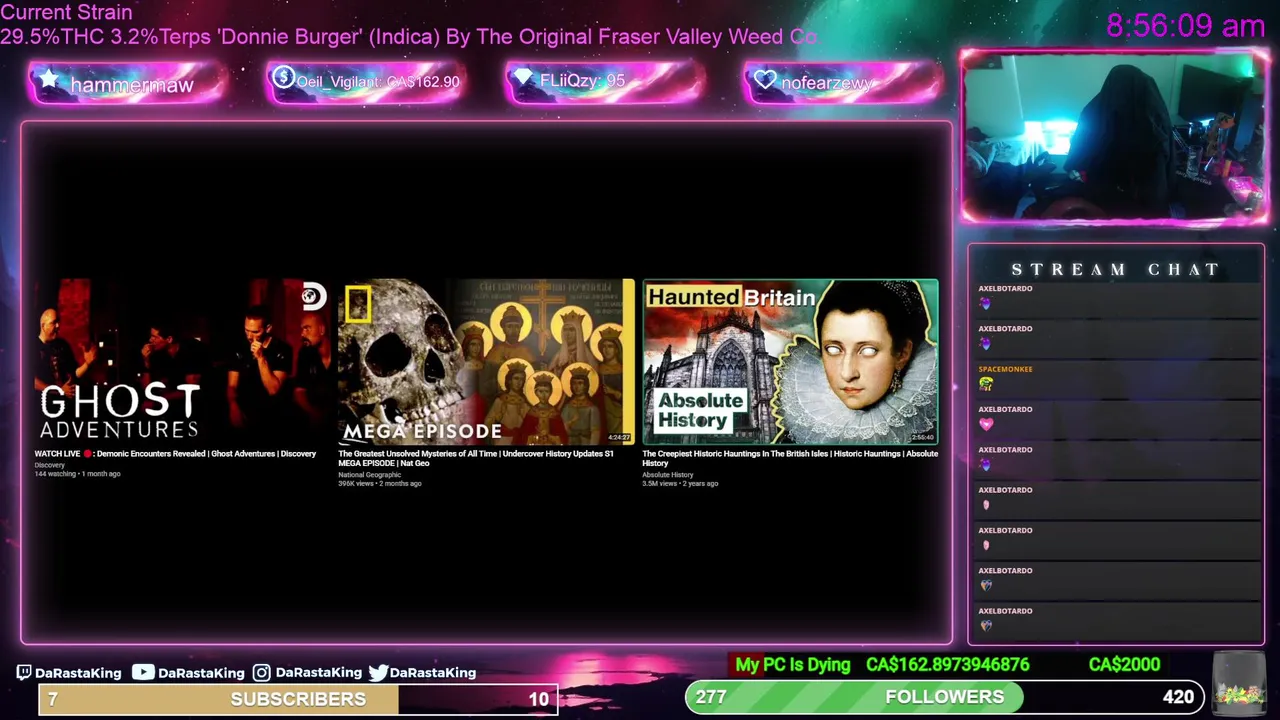Click the 'CA$162.8973946876' amount text

947,665
